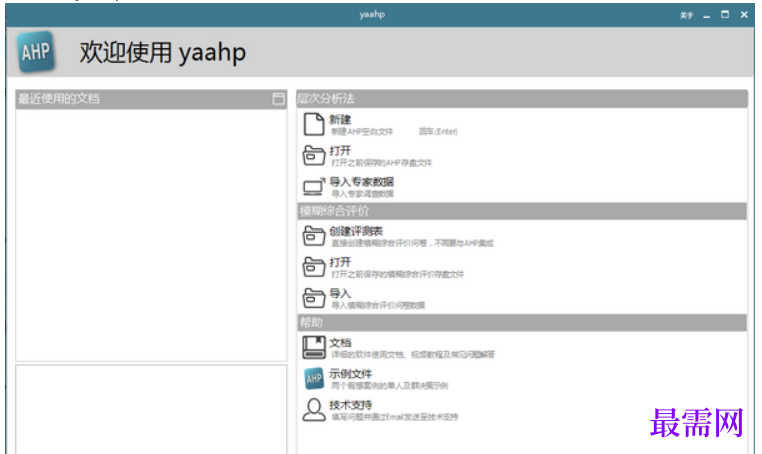Click the 打开 folder icon under 模糊综合评价
The width and height of the screenshot is (762, 454).
click(313, 267)
